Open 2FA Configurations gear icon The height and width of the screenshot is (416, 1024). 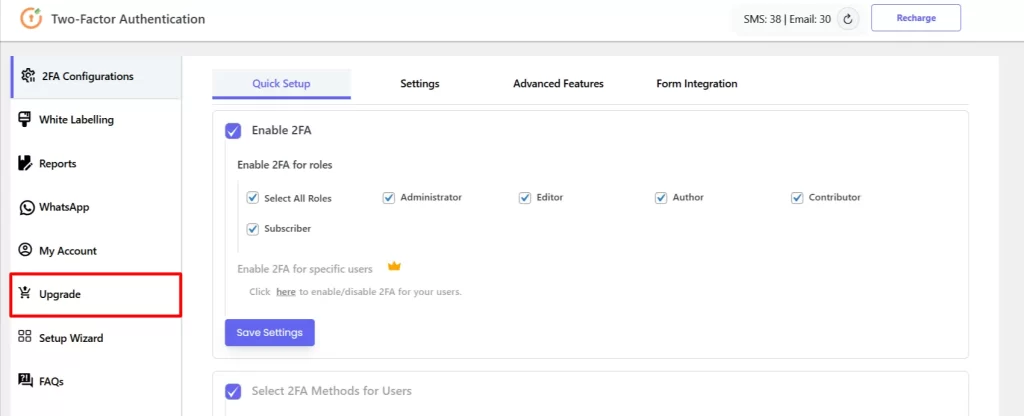28,76
